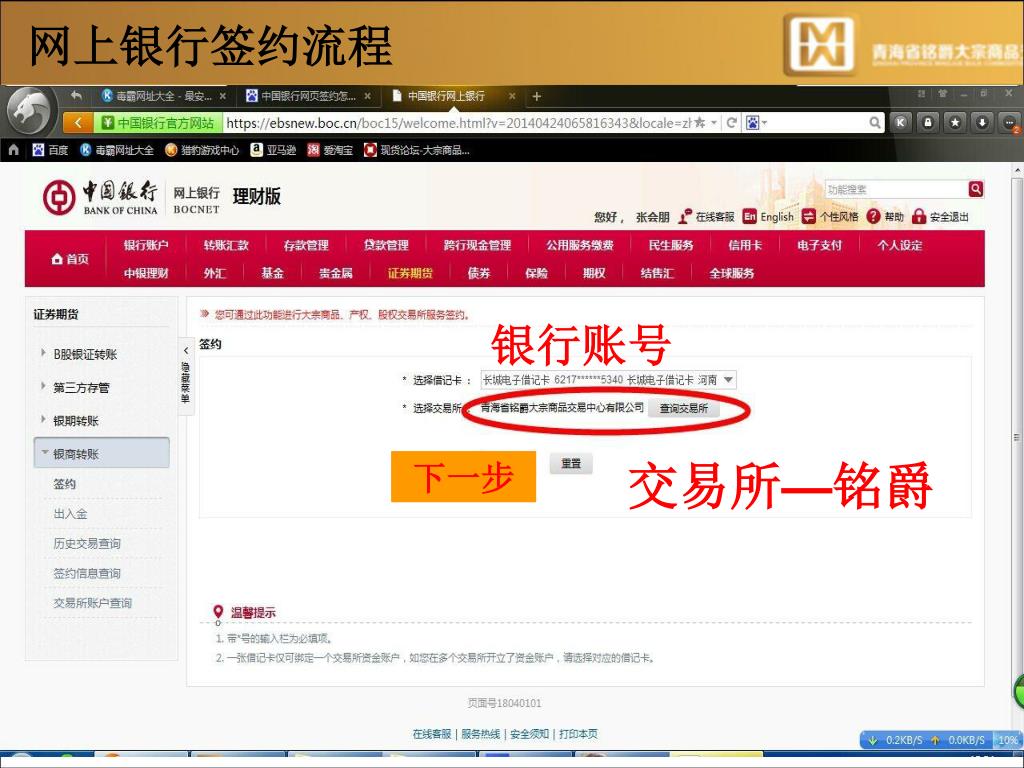Click the 下一步 button
The width and height of the screenshot is (1024, 768).
pos(464,477)
